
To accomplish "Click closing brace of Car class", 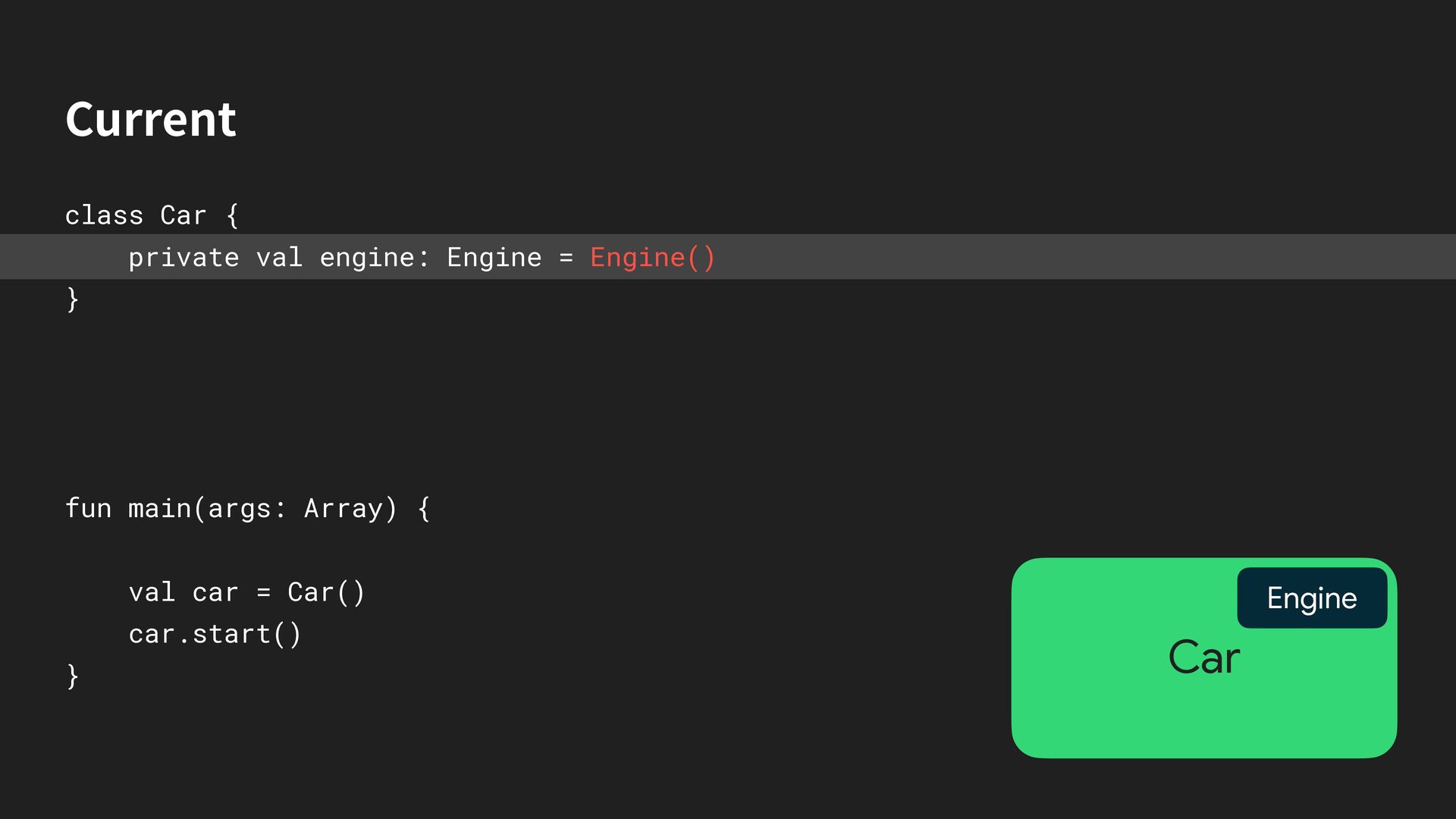I will 73,299.
